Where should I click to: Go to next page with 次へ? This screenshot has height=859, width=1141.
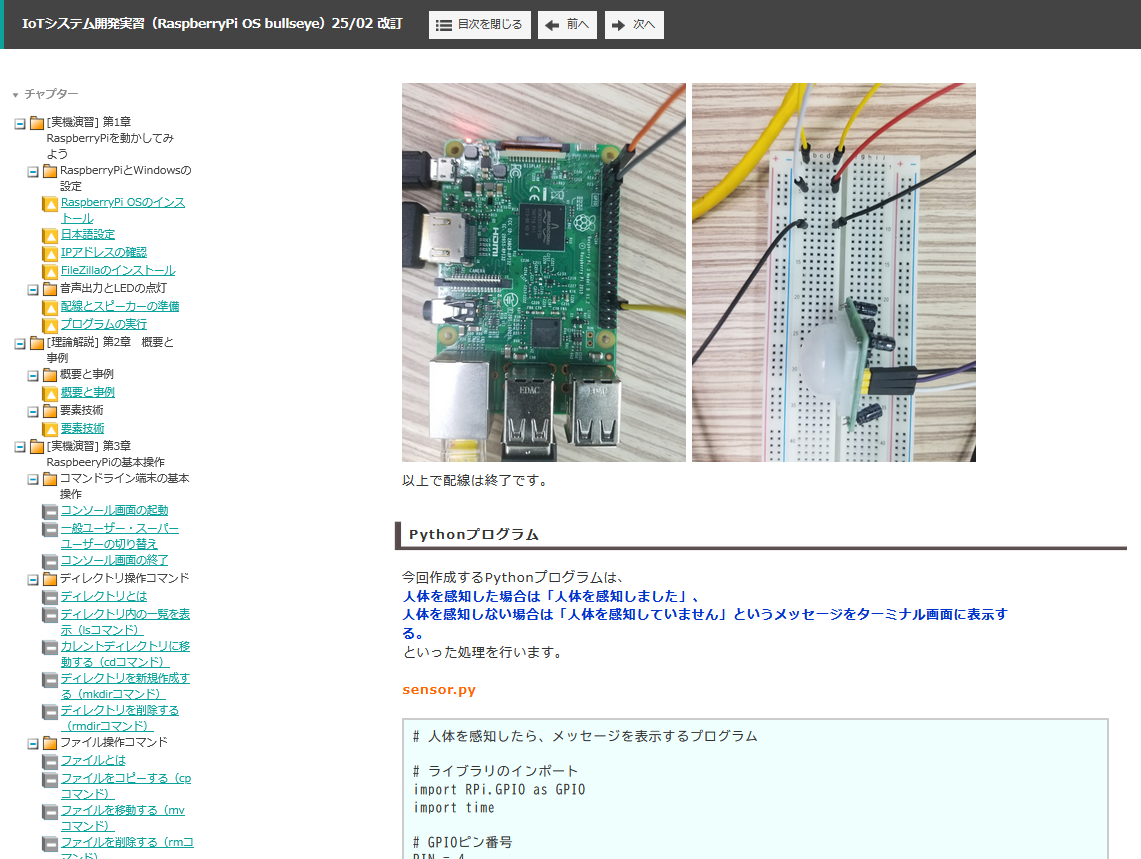pyautogui.click(x=634, y=25)
